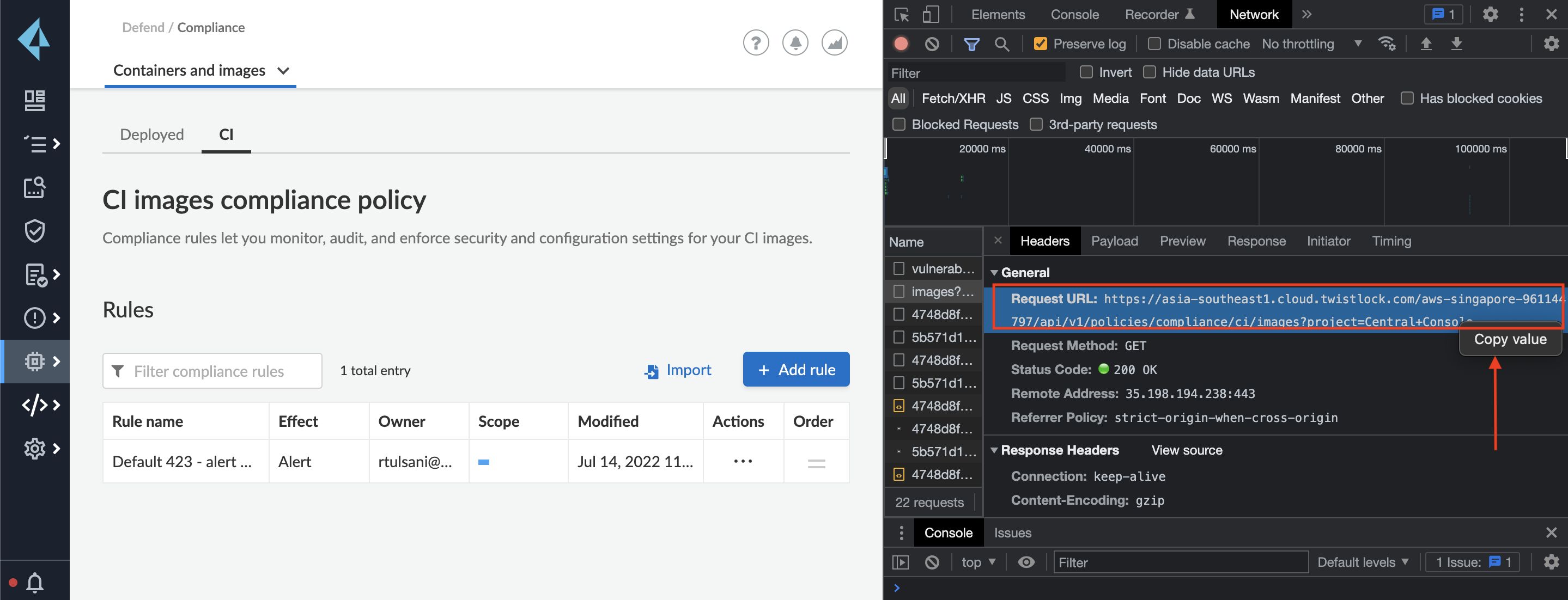Open the shield Defend icon in sidebar

(x=35, y=231)
